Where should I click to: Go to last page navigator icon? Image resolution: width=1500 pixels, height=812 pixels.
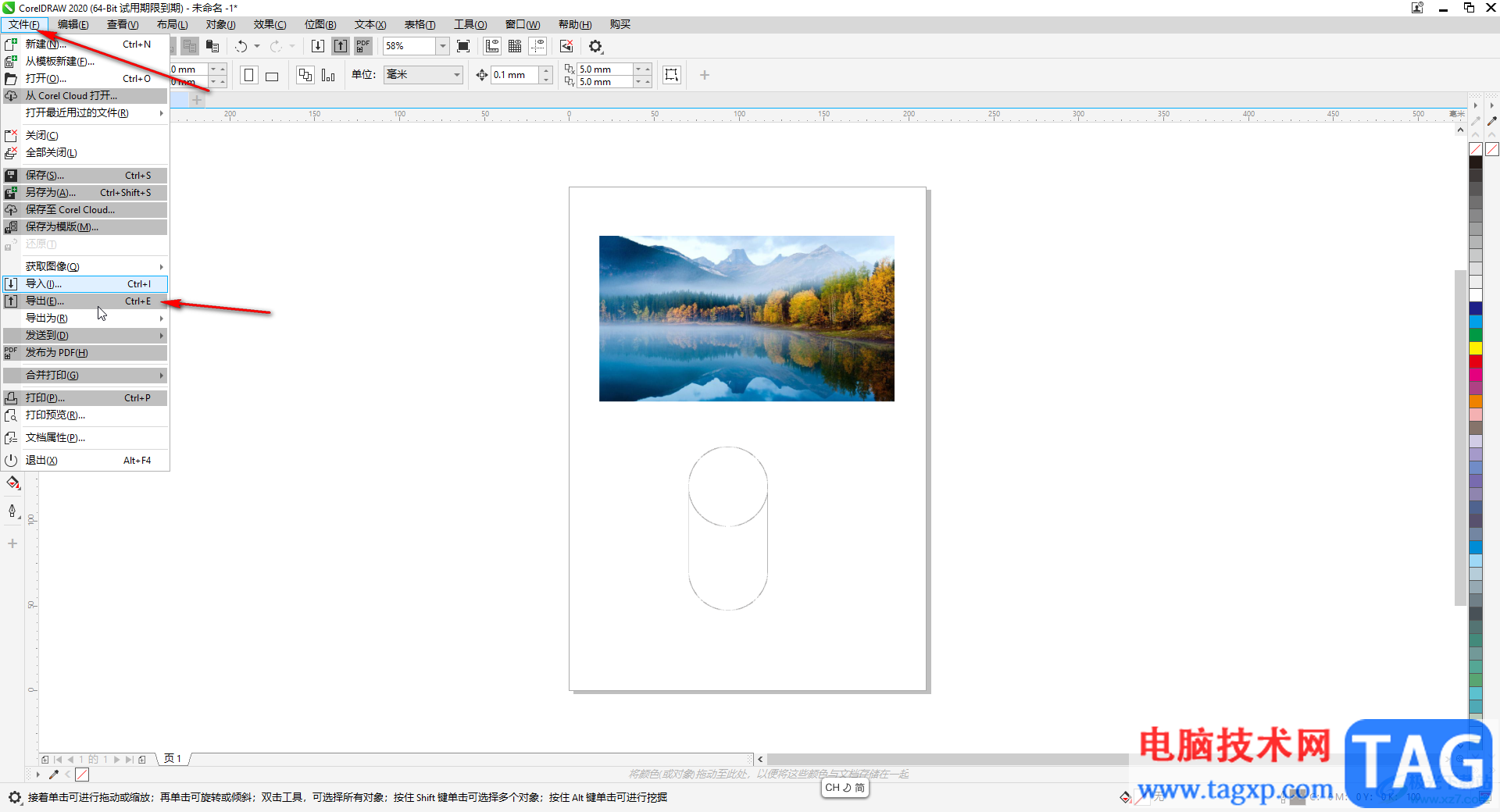(x=130, y=759)
